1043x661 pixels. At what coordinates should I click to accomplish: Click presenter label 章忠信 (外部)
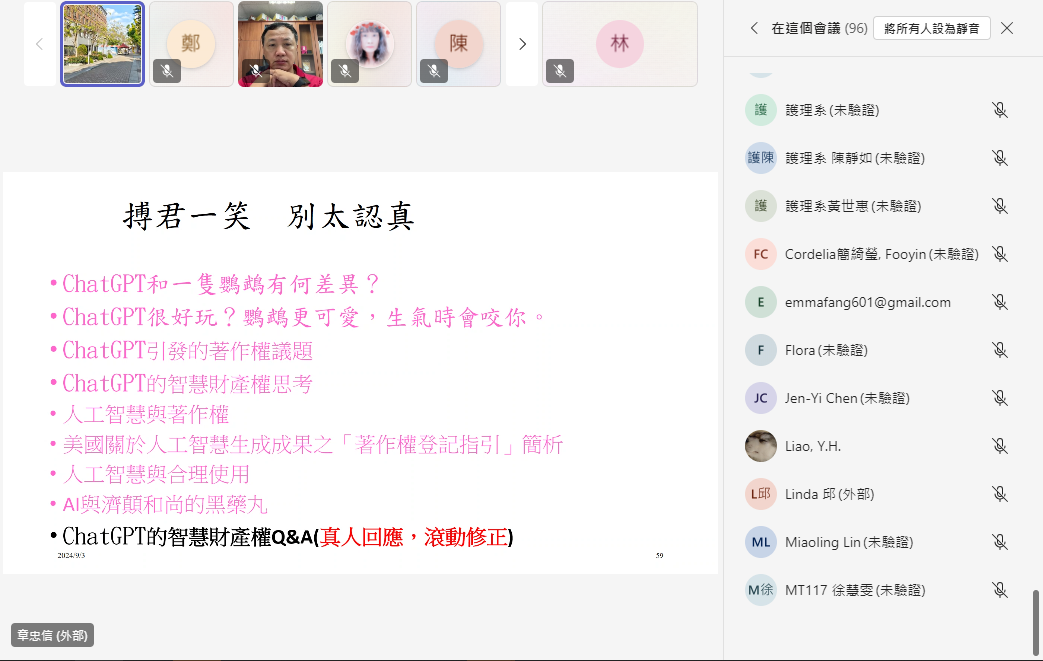[53, 635]
